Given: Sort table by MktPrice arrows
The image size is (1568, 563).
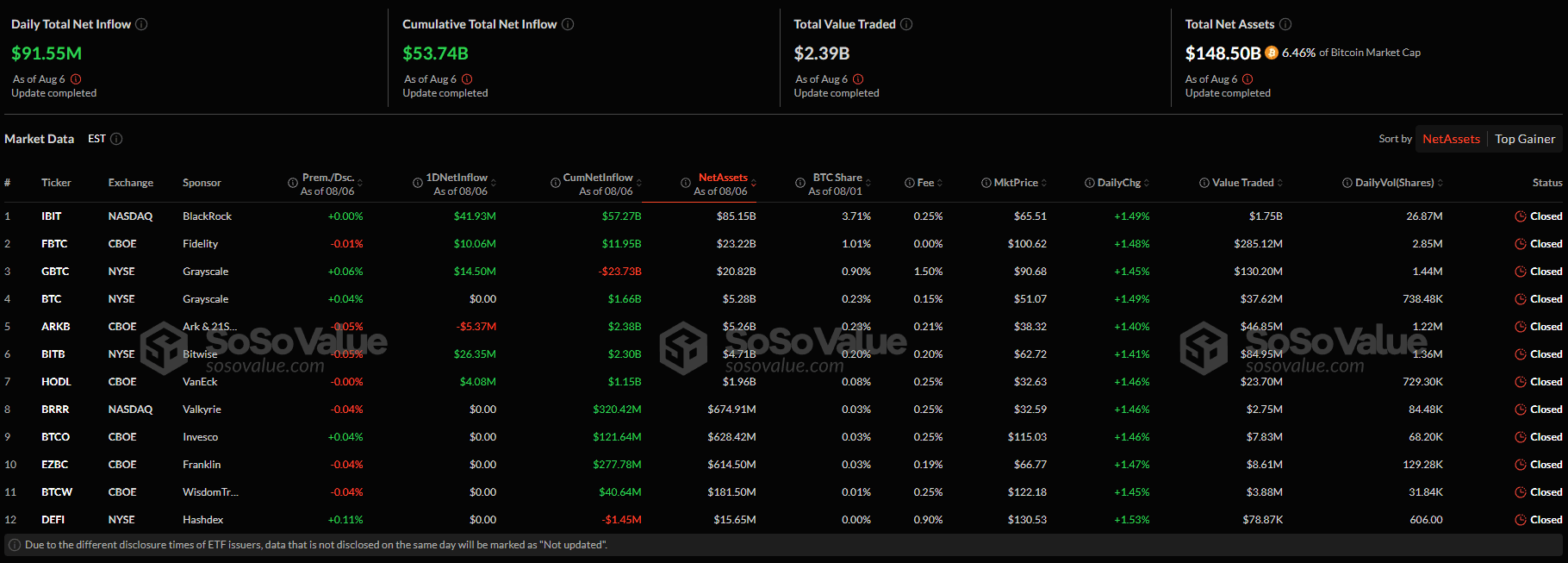Looking at the screenshot, I should (1044, 183).
